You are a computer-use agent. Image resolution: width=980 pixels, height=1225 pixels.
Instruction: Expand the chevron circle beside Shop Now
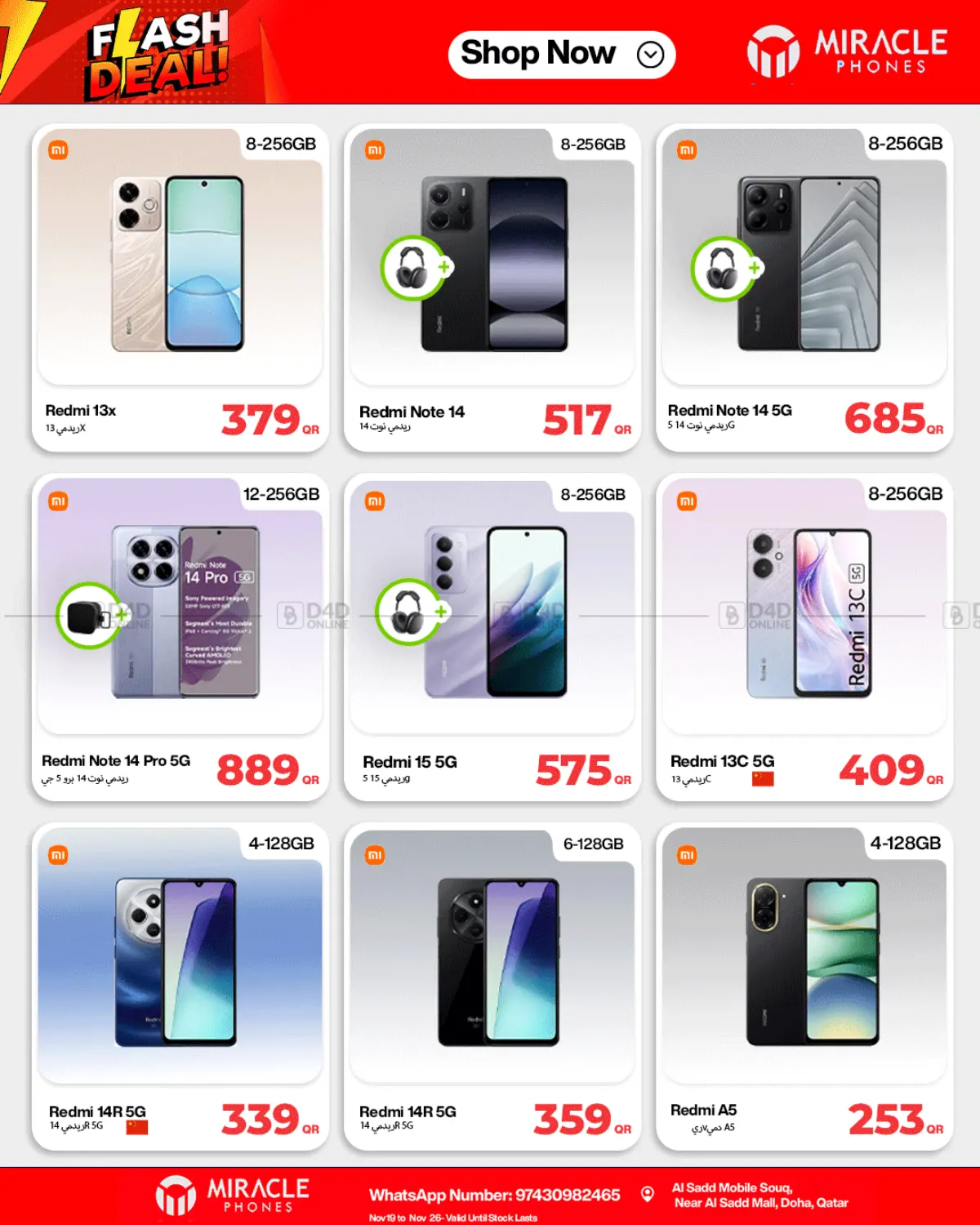pos(651,55)
